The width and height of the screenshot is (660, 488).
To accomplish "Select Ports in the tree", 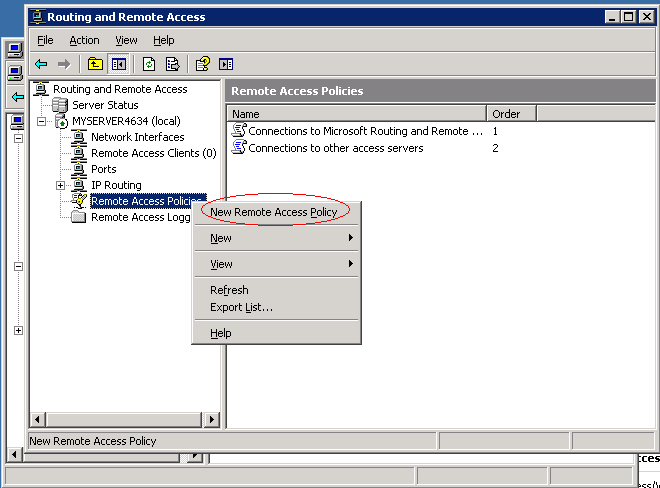I will pyautogui.click(x=104, y=169).
